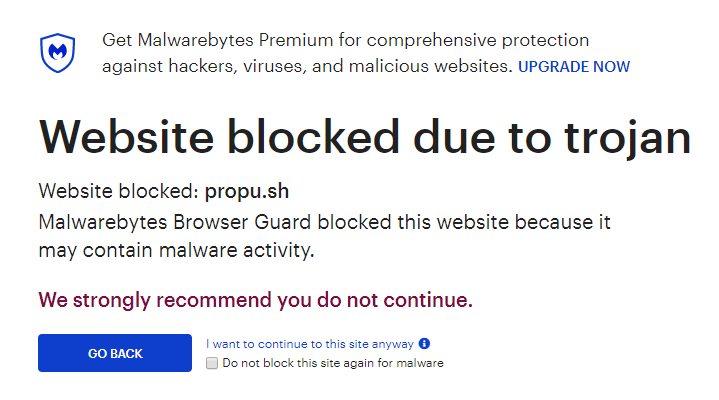Click the red 'We strongly recommend' warning text
This screenshot has height=400, width=719.
tap(255, 300)
